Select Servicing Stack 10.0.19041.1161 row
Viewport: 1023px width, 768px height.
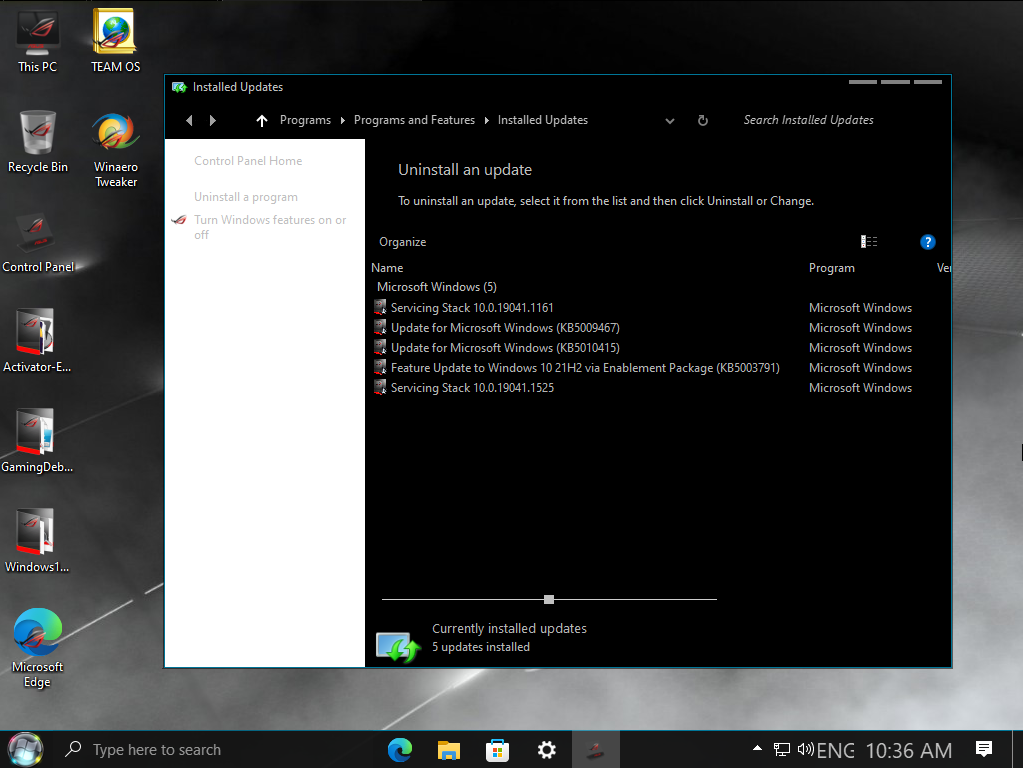[x=660, y=308]
